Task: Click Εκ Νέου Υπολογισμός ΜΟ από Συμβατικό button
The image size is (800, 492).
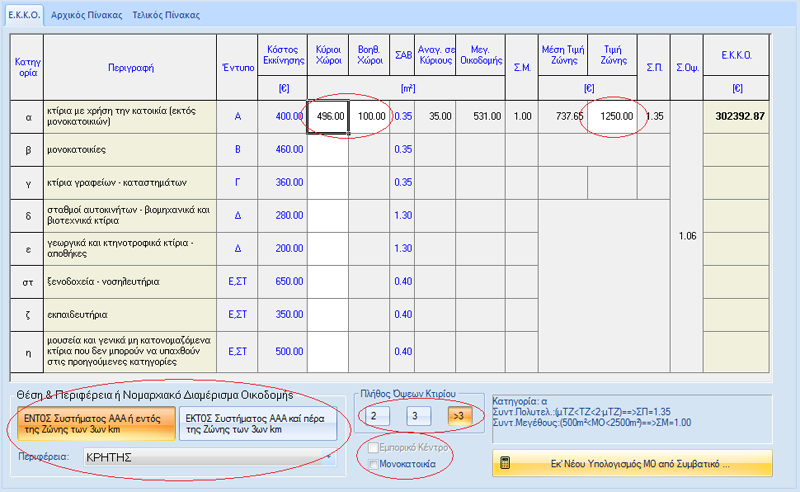Action: pyautogui.click(x=632, y=463)
